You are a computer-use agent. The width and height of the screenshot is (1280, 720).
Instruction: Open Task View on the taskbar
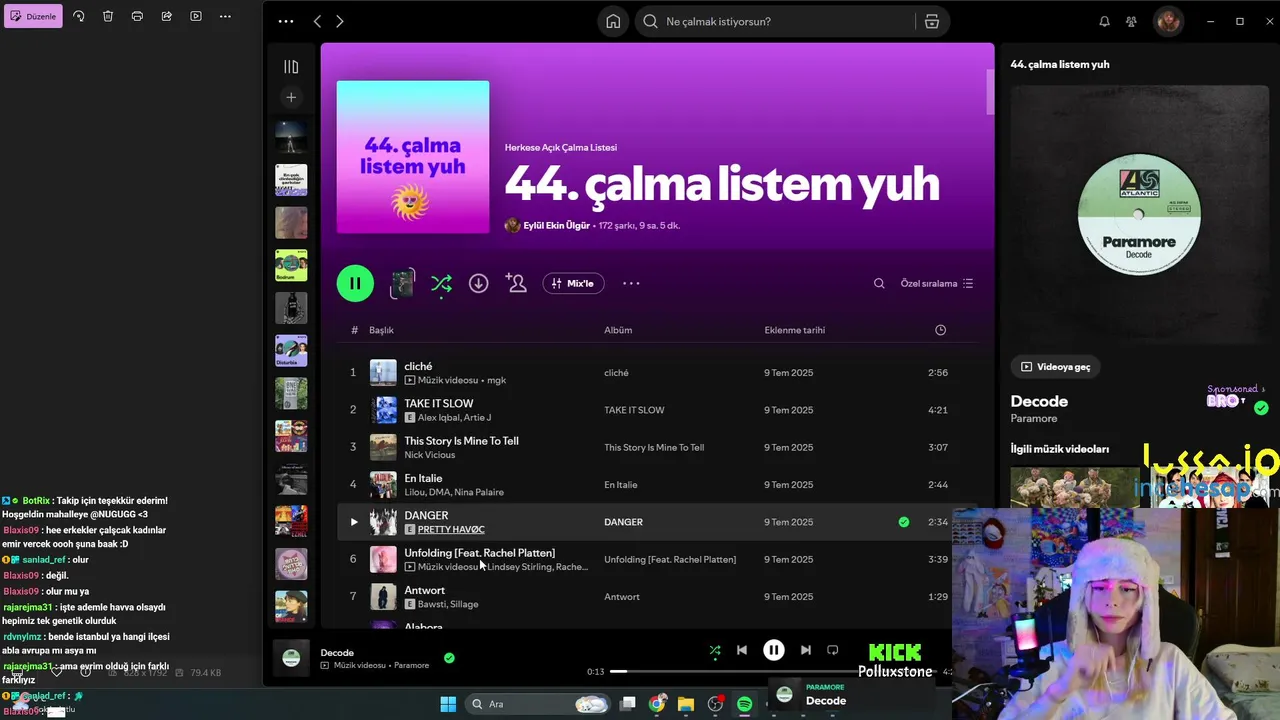(627, 704)
